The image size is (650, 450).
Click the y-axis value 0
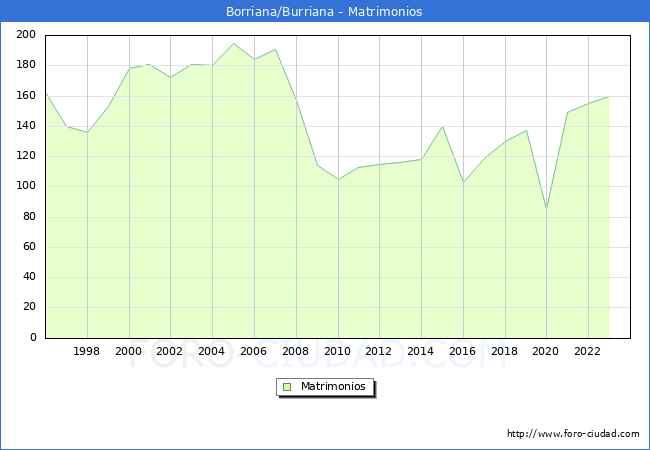33,338
